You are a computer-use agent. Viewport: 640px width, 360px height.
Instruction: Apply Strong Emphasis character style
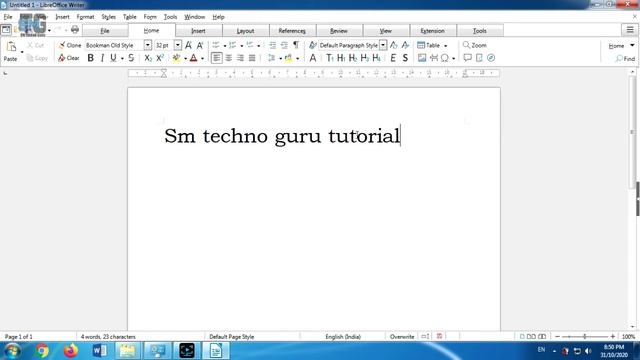click(405, 58)
